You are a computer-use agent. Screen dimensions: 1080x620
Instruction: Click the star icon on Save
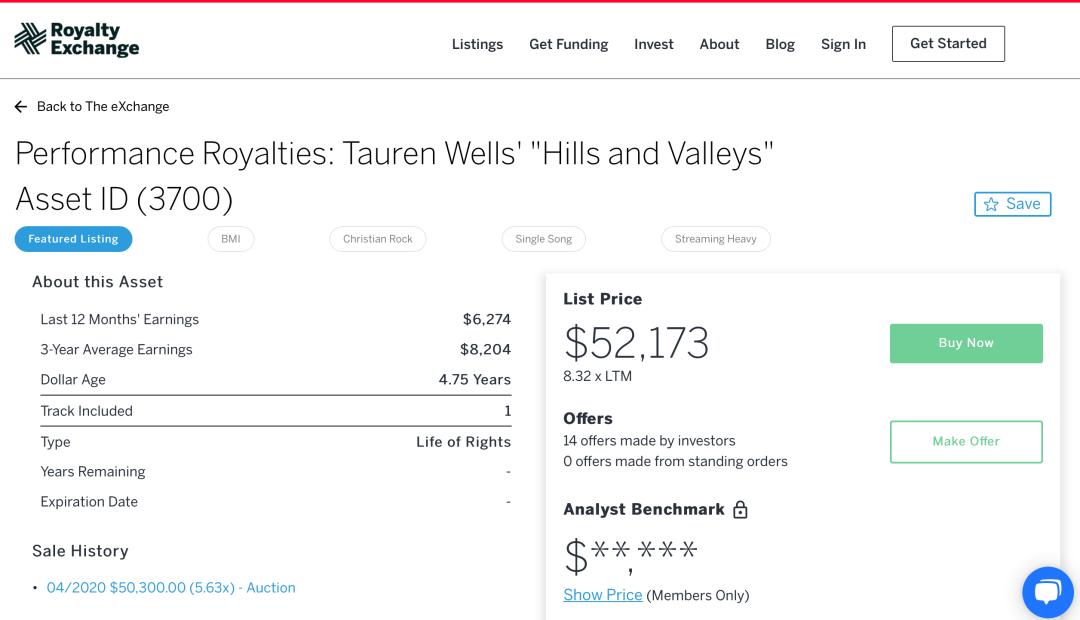pos(991,204)
